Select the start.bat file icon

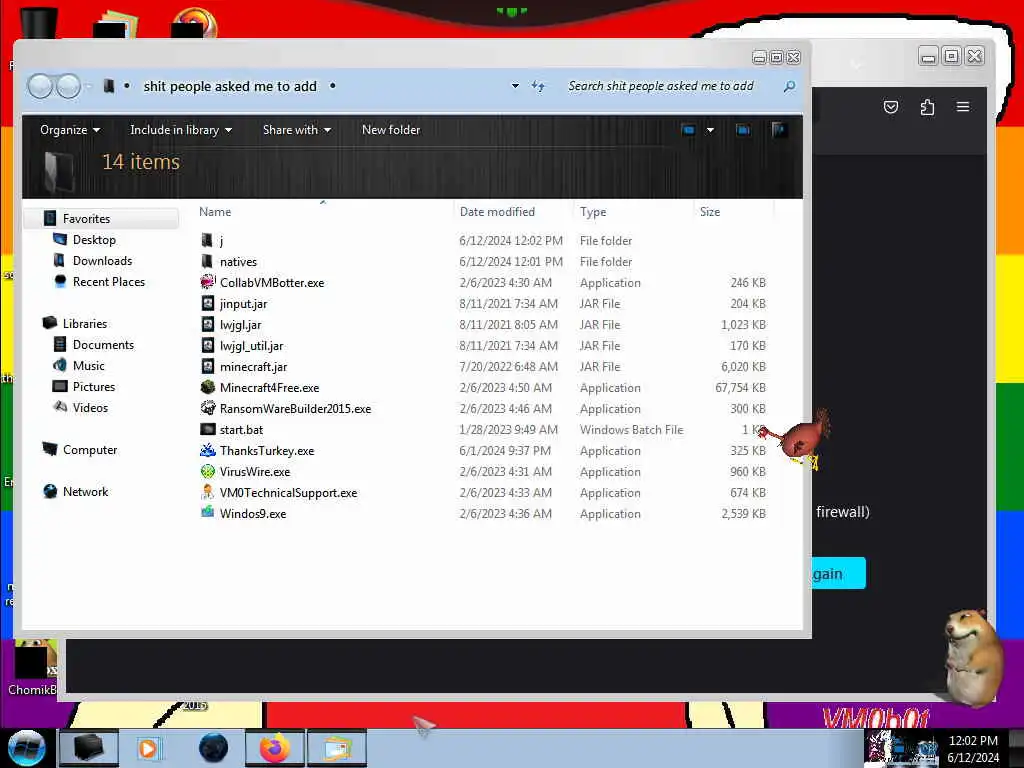208,429
